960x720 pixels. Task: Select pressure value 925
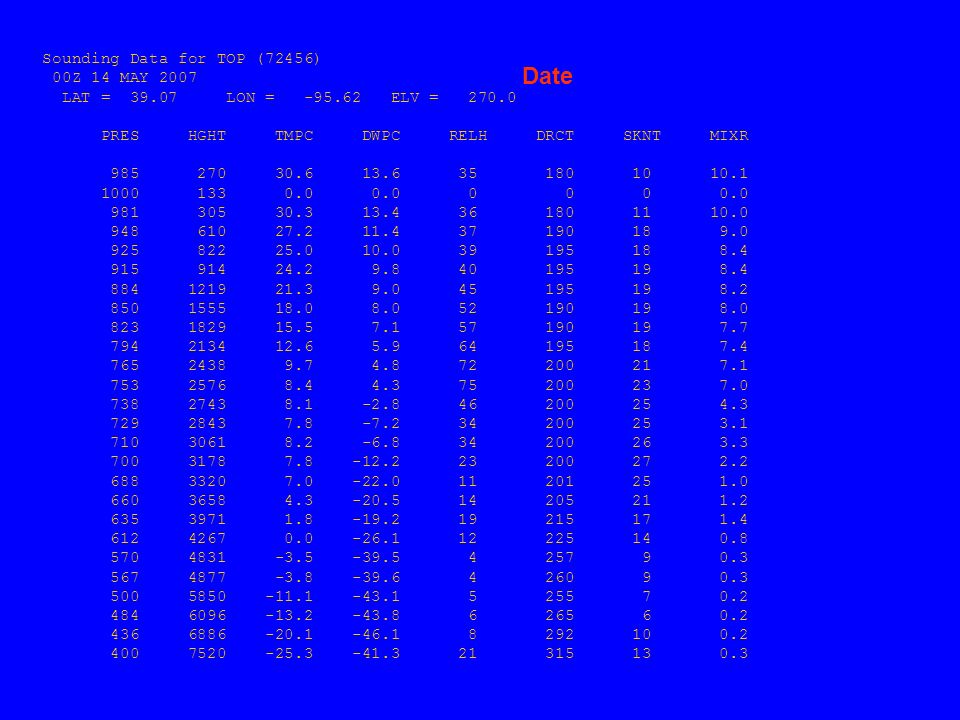[x=125, y=250]
